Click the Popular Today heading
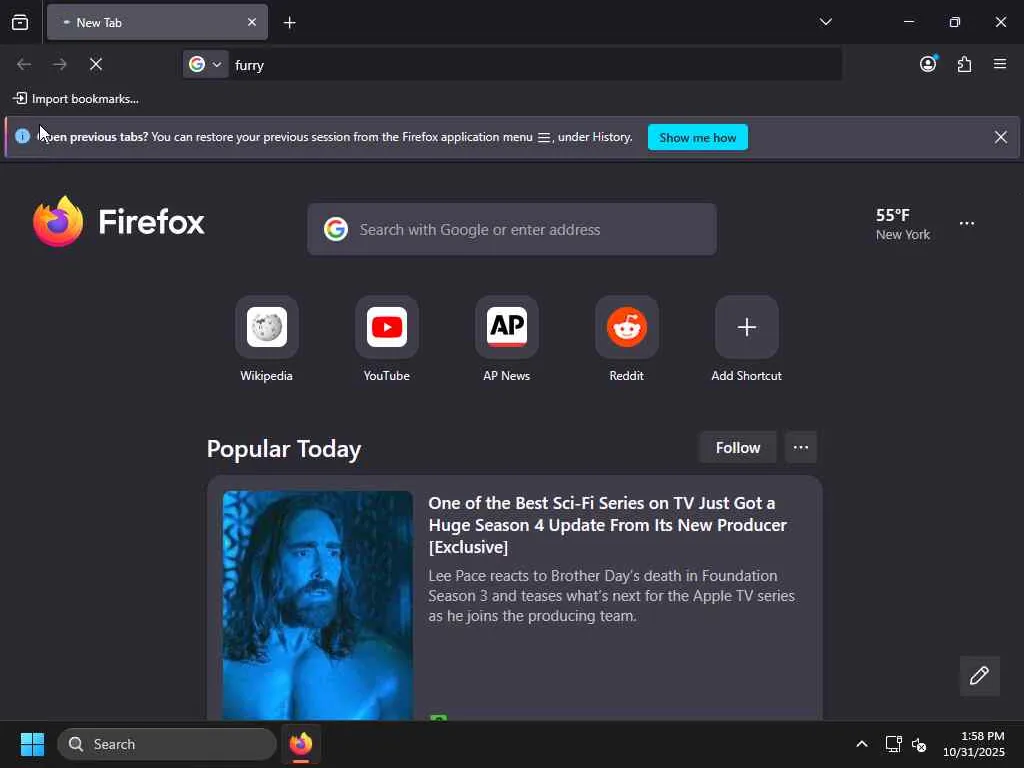Image resolution: width=1024 pixels, height=768 pixels. pyautogui.click(x=284, y=449)
